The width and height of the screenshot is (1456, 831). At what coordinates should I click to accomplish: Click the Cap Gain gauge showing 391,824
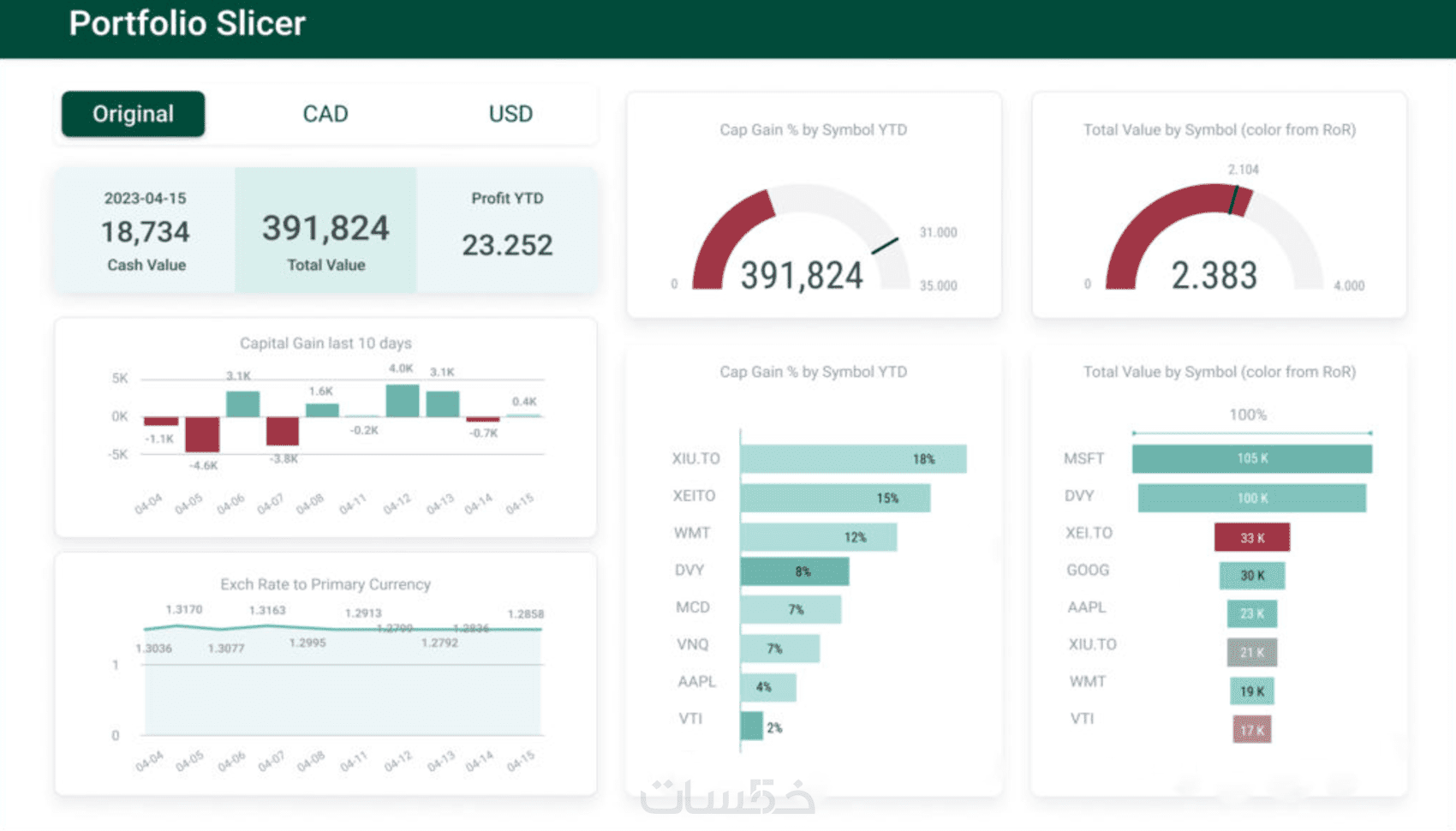802,238
